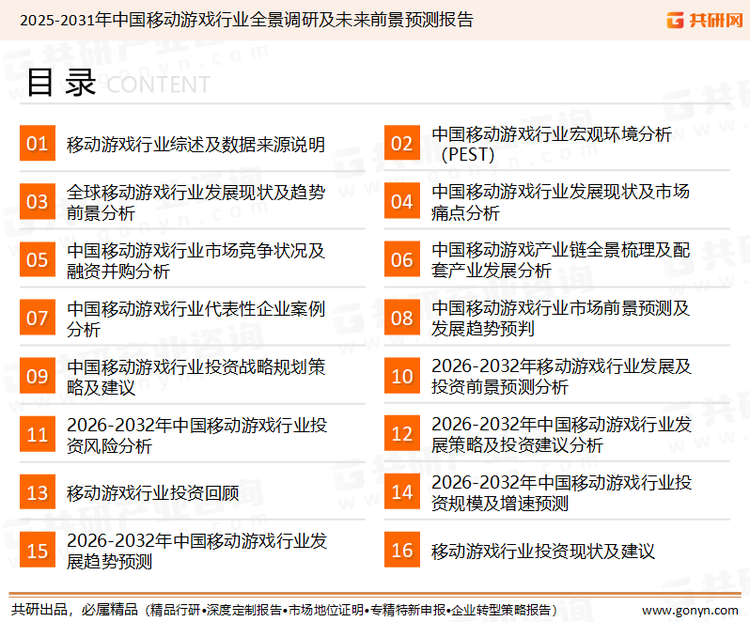Select chapter 2026-2032年中国移动游戏行业投资风险分析

tap(197, 435)
